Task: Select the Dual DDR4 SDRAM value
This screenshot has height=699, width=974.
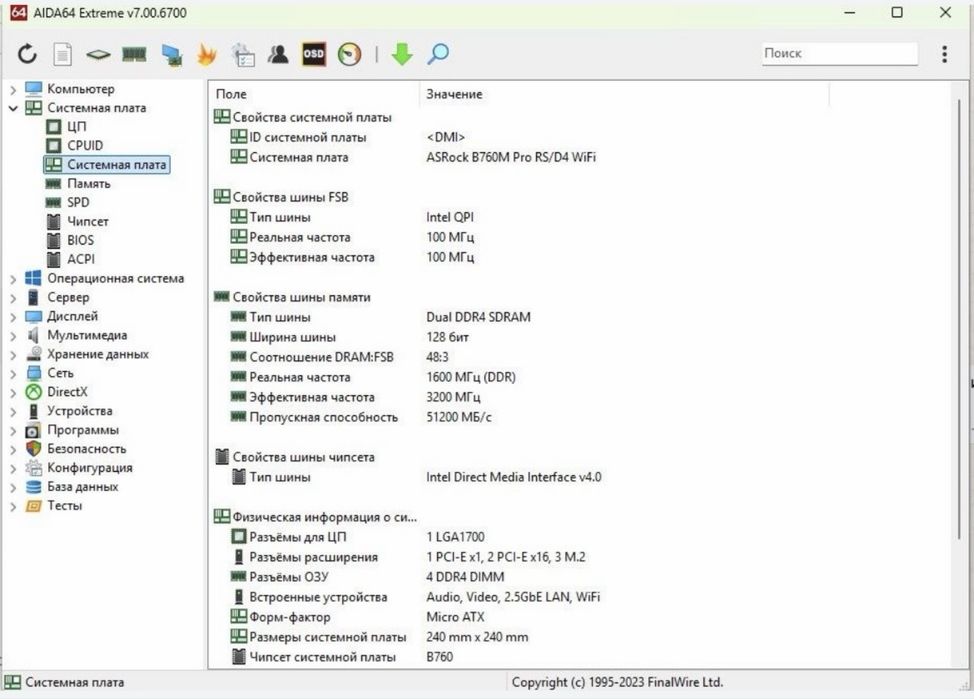Action: (x=478, y=318)
